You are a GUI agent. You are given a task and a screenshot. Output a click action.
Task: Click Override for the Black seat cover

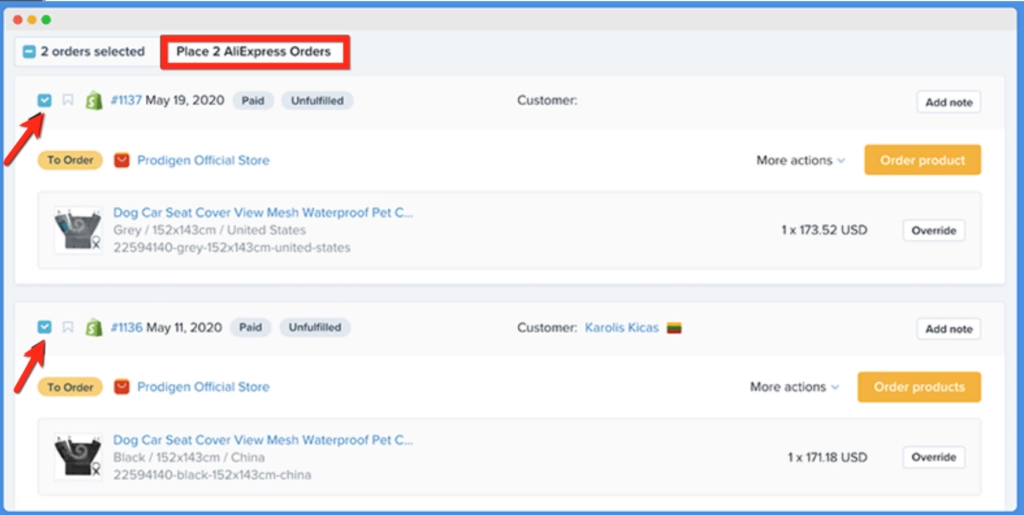click(934, 457)
